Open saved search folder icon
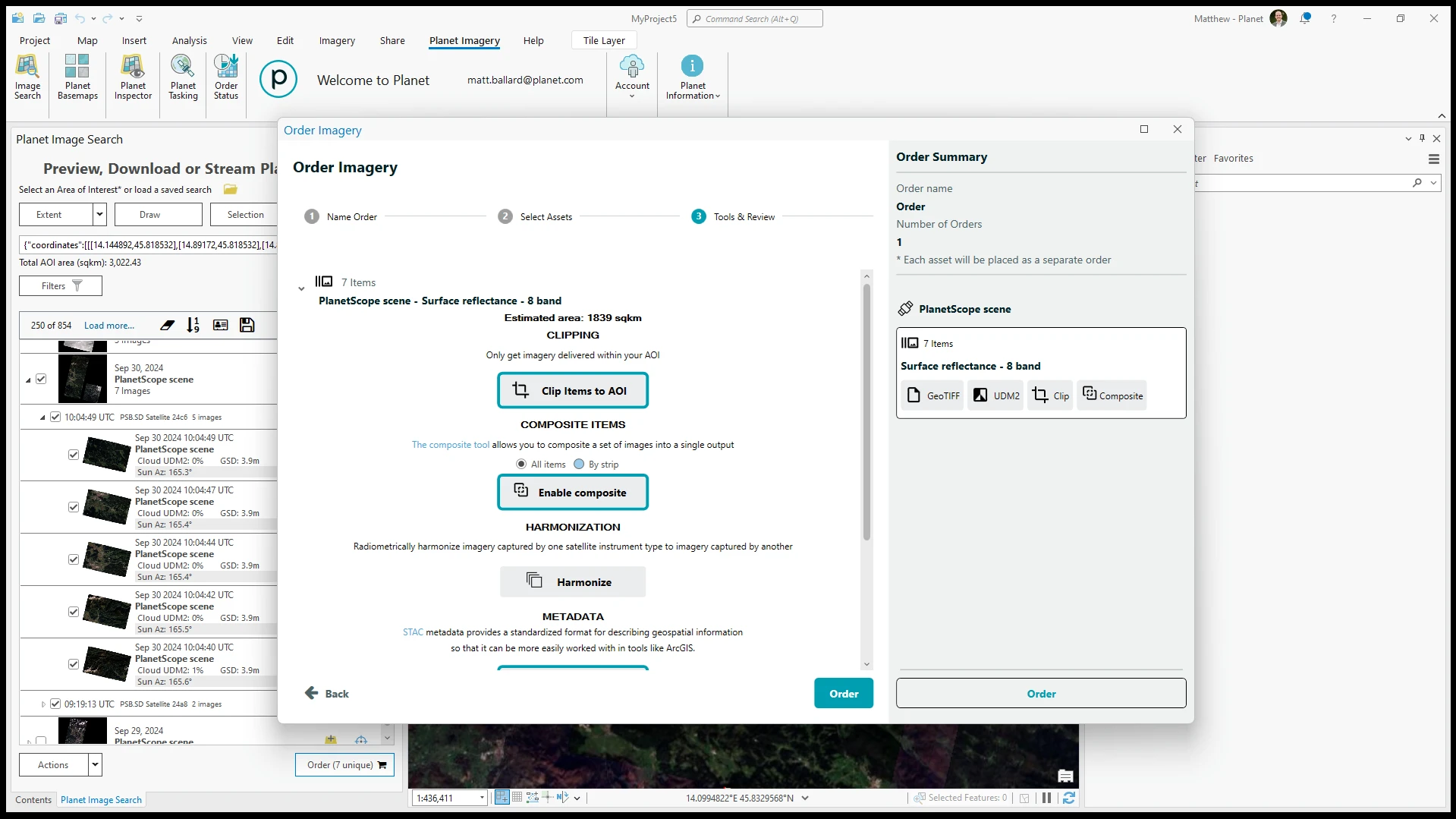 [x=231, y=189]
